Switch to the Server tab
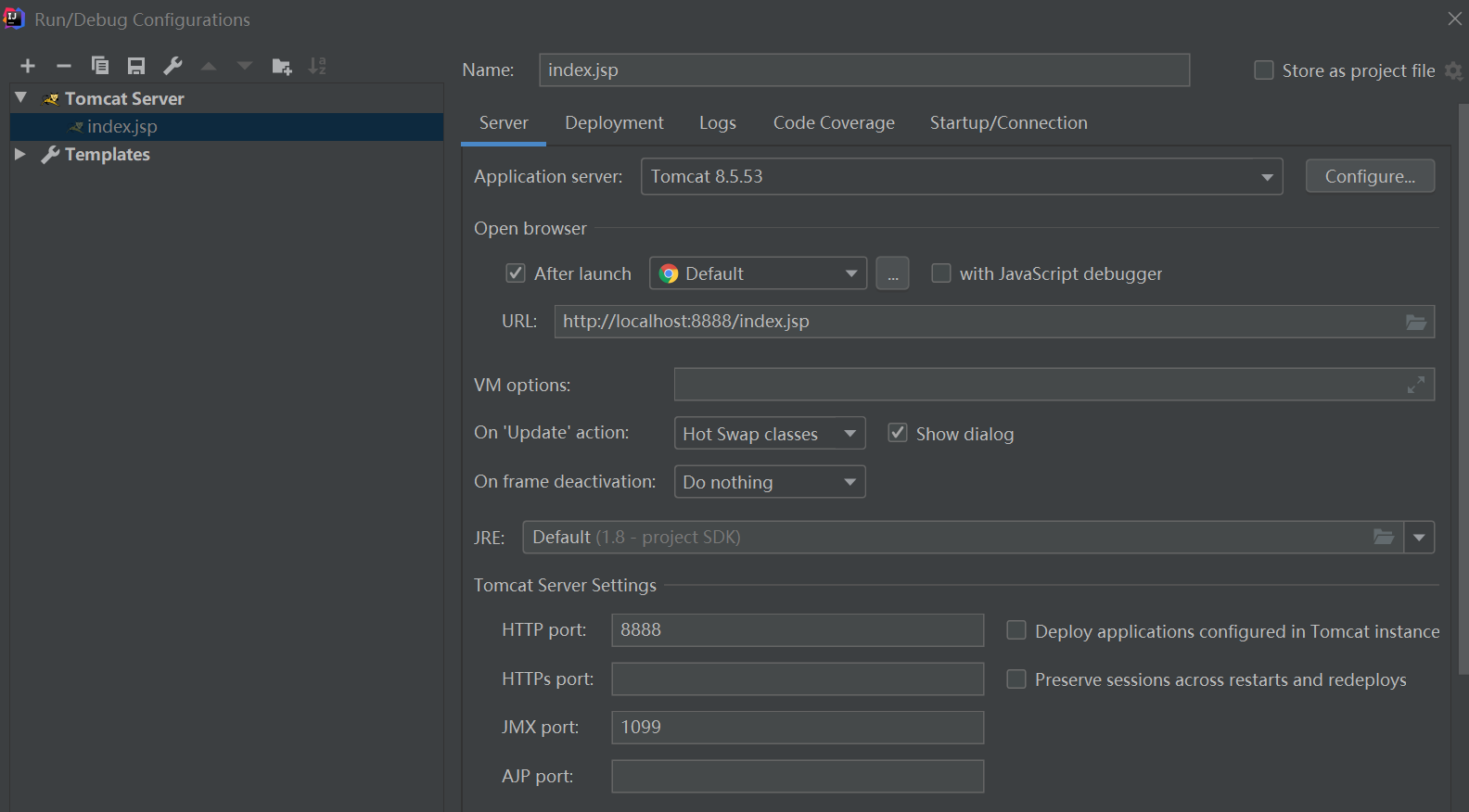1469x812 pixels. (x=504, y=123)
